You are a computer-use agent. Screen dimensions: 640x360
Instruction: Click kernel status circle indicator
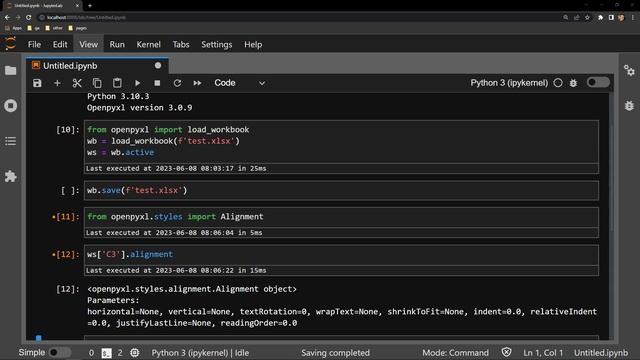(558, 83)
